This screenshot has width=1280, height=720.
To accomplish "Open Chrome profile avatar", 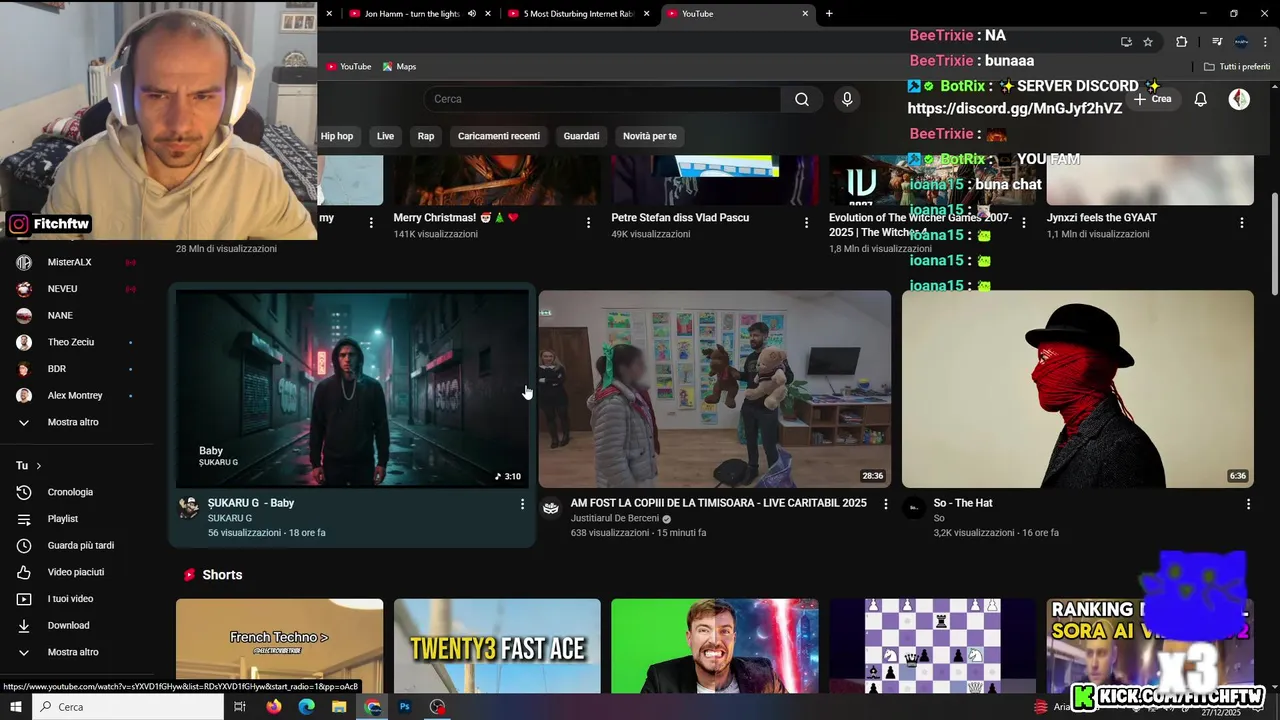I will (1241, 42).
